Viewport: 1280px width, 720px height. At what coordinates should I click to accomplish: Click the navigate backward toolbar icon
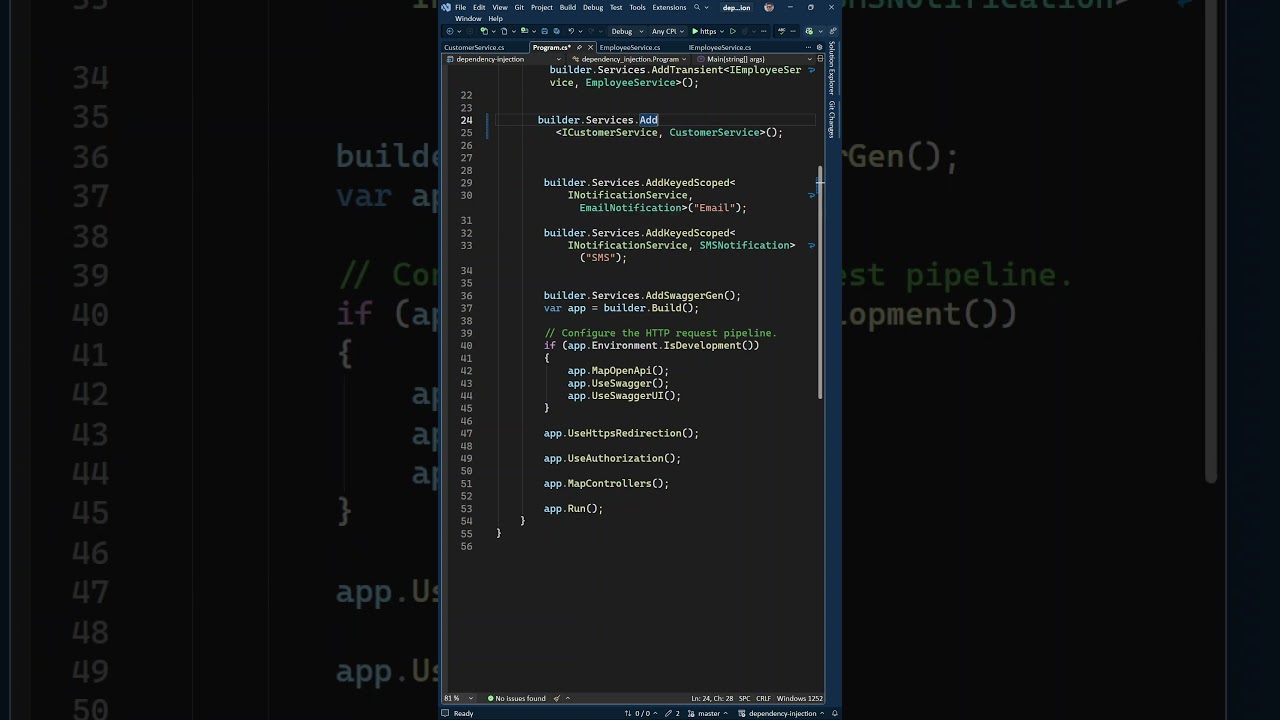[450, 31]
